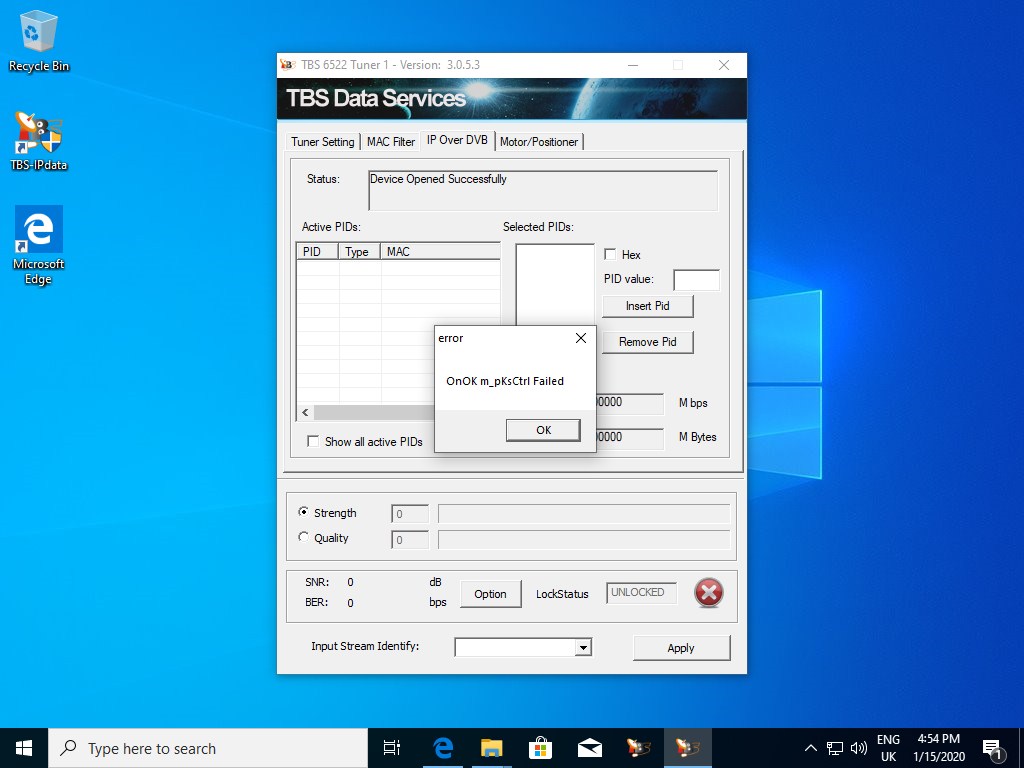Click the taskbar search box
This screenshot has width=1024, height=768.
coord(208,748)
